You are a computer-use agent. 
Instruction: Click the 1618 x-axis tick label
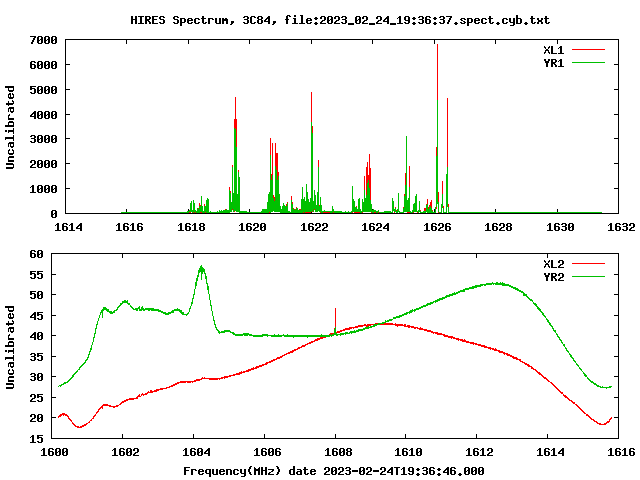click(191, 227)
